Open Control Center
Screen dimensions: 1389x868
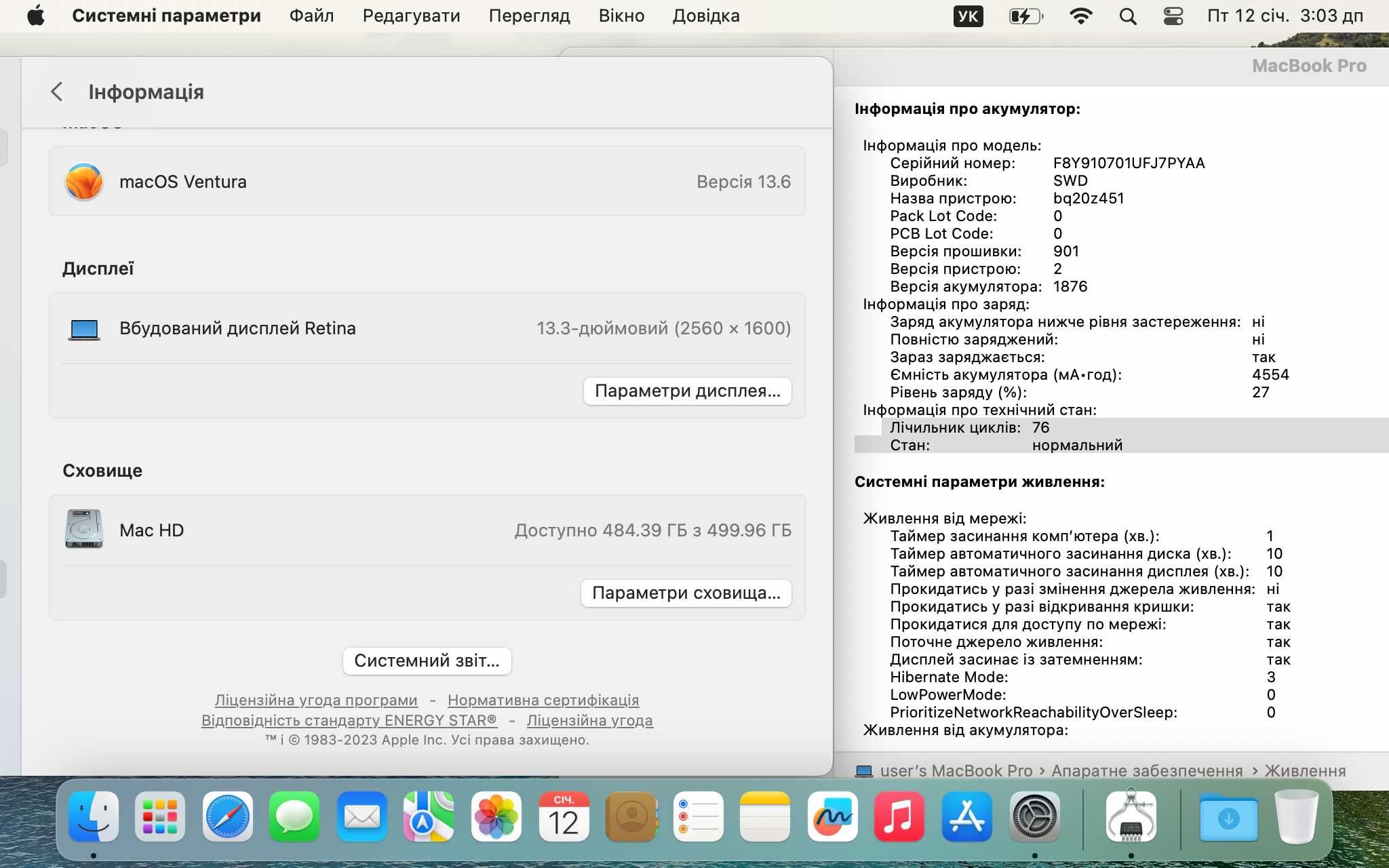[1173, 16]
